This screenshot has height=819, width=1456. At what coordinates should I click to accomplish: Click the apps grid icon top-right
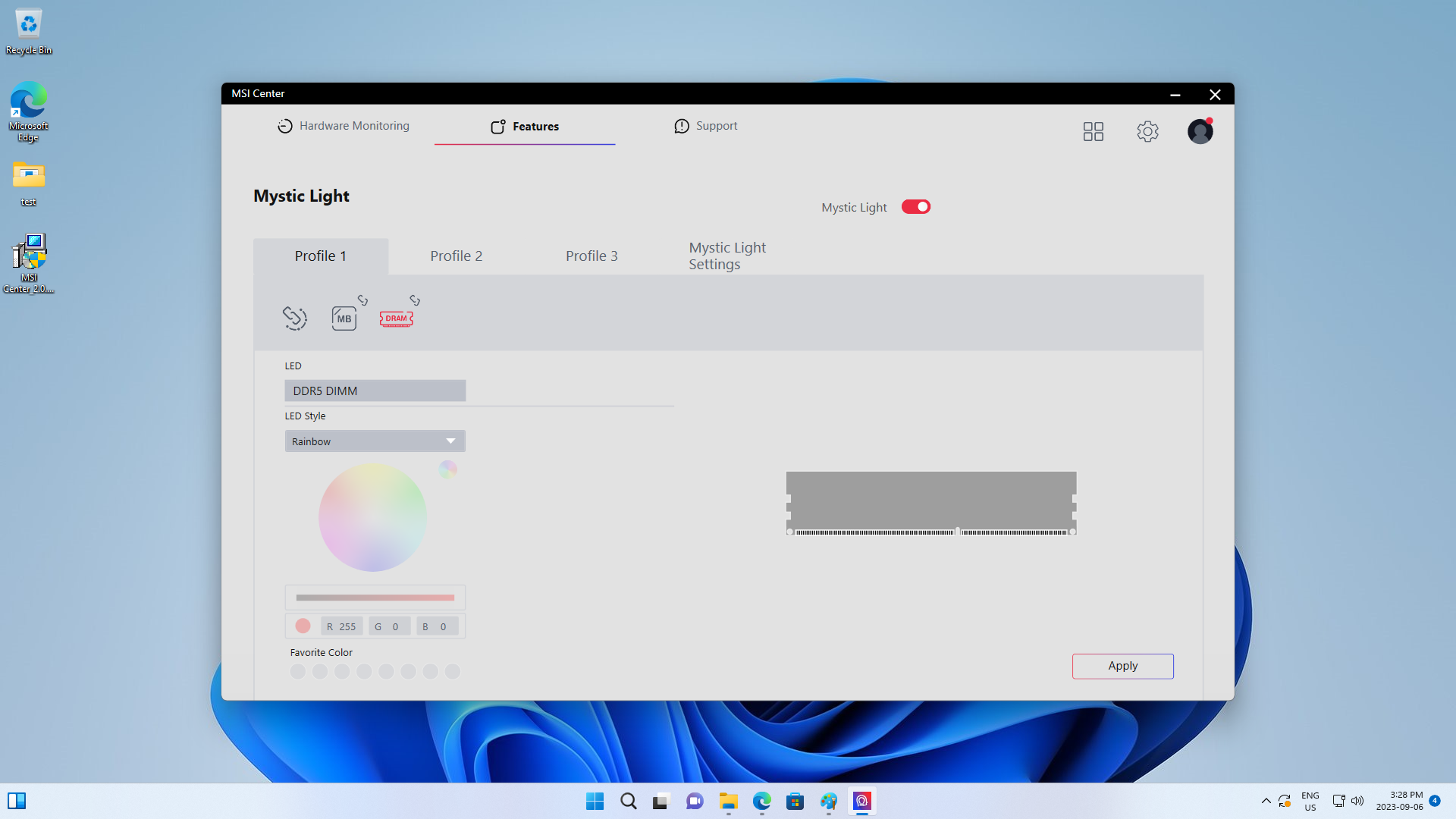click(1093, 131)
